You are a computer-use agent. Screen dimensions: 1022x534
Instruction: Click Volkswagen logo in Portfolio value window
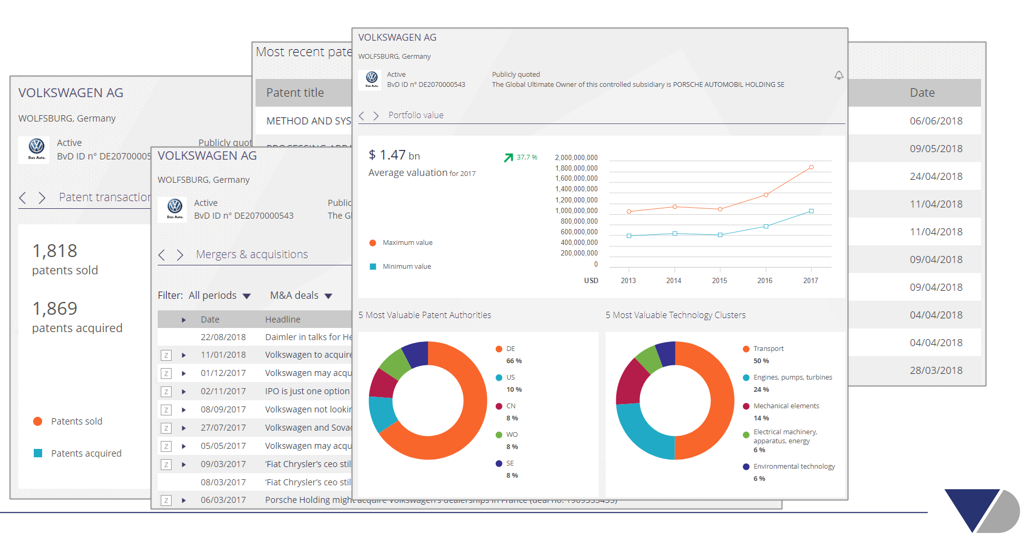pyautogui.click(x=372, y=79)
